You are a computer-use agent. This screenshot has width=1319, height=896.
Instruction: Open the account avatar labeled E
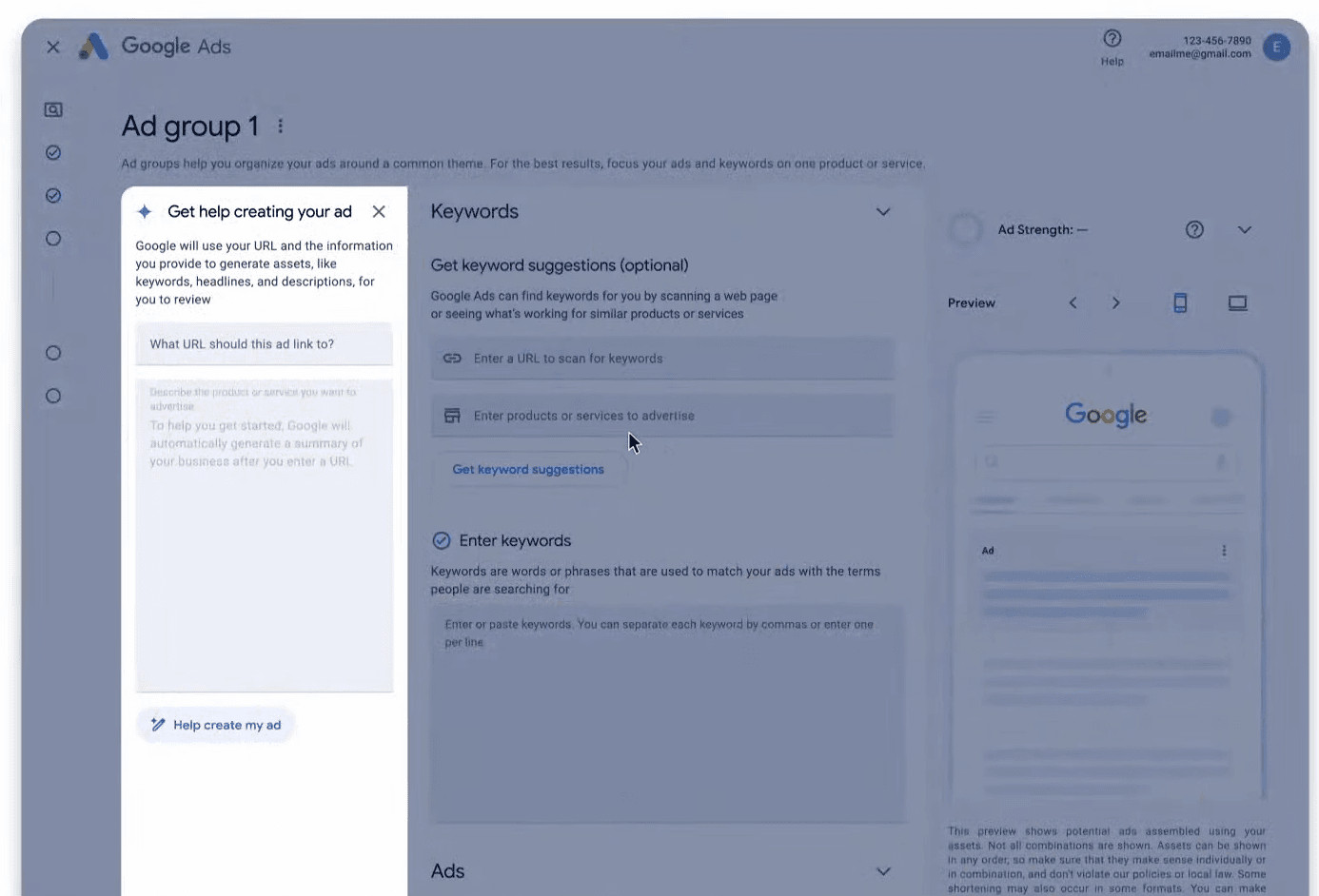1276,47
